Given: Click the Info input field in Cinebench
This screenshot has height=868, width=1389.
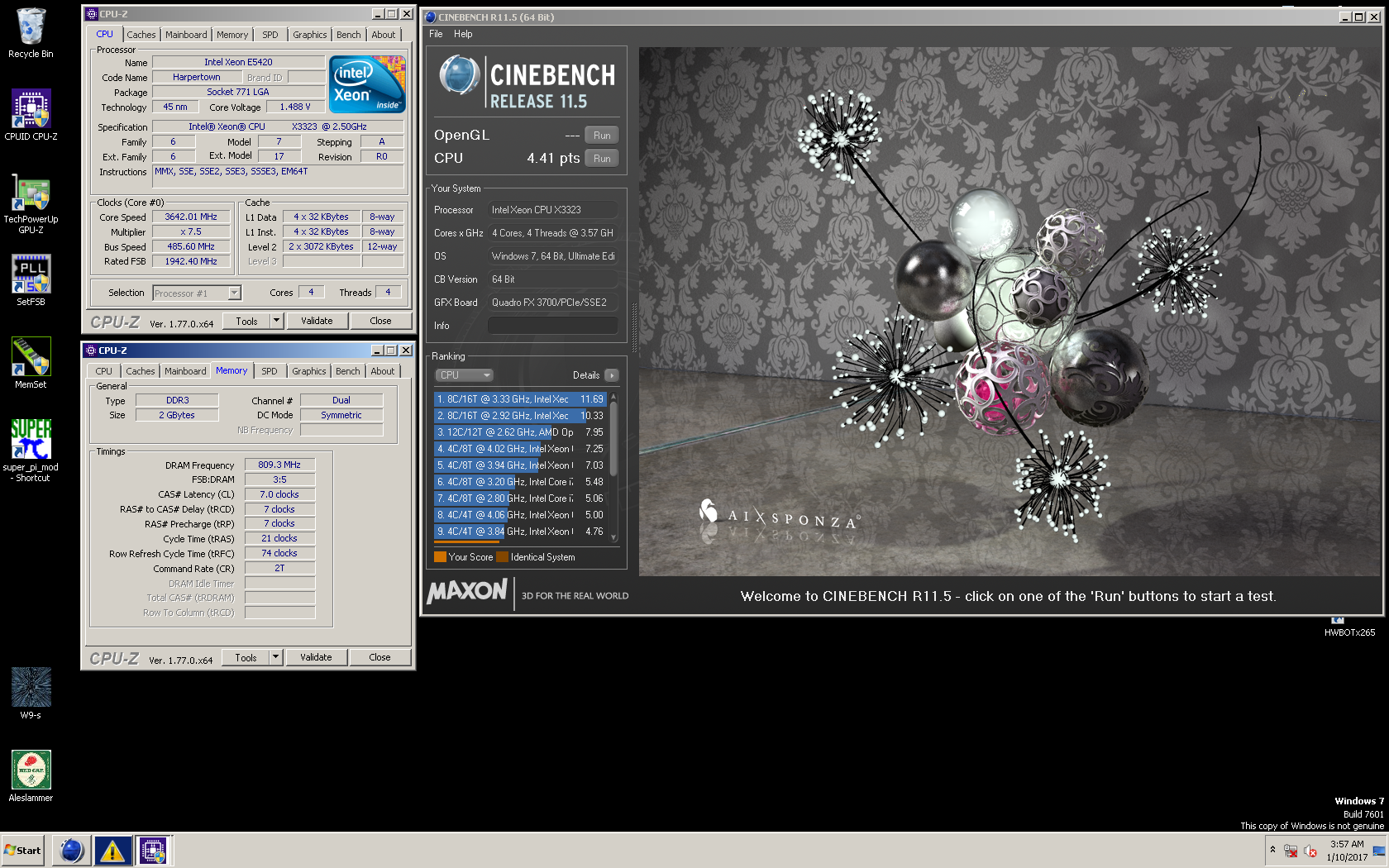Looking at the screenshot, I should [x=552, y=326].
